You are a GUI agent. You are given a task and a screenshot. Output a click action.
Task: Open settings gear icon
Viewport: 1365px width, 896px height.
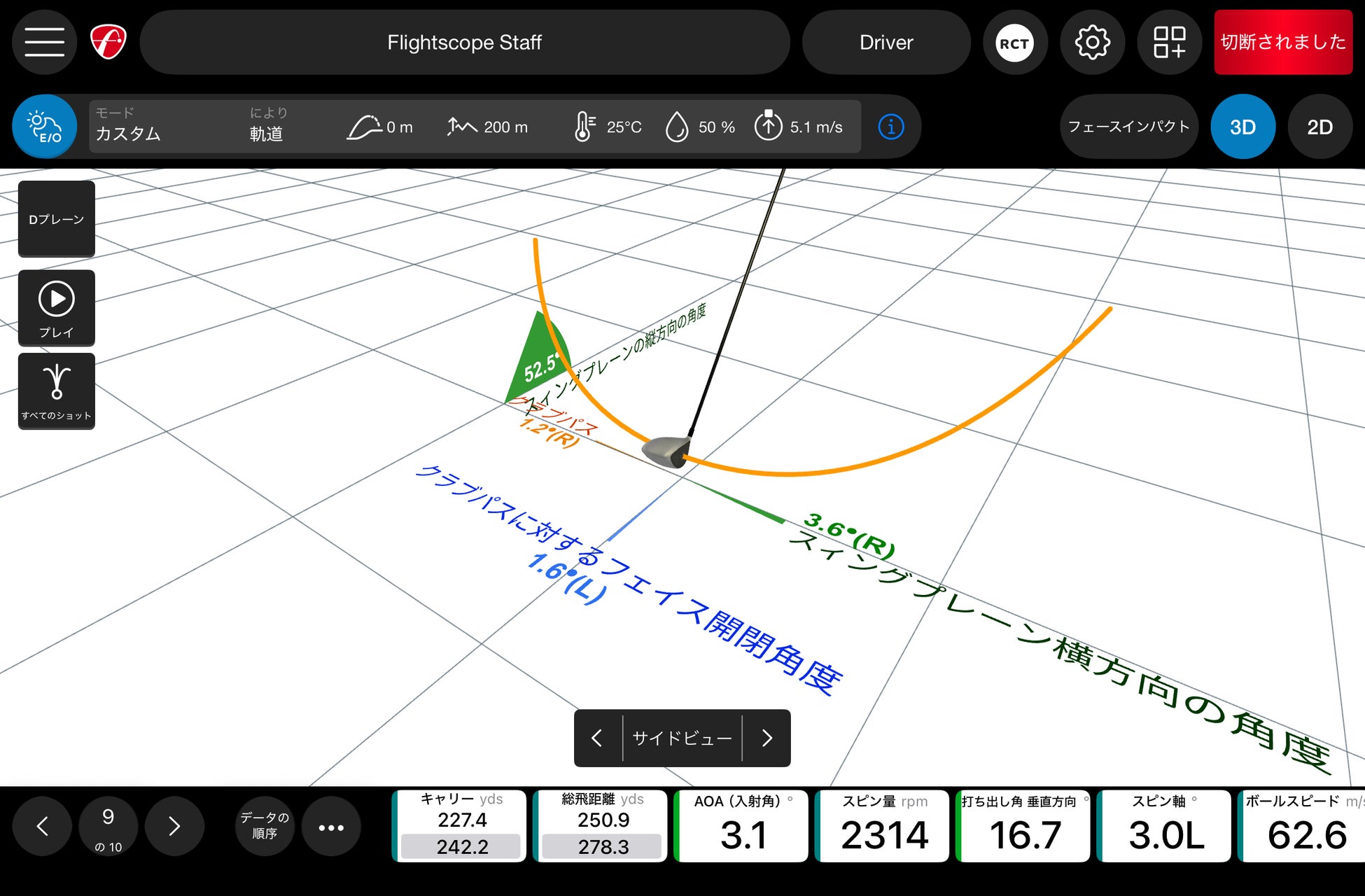point(1091,43)
